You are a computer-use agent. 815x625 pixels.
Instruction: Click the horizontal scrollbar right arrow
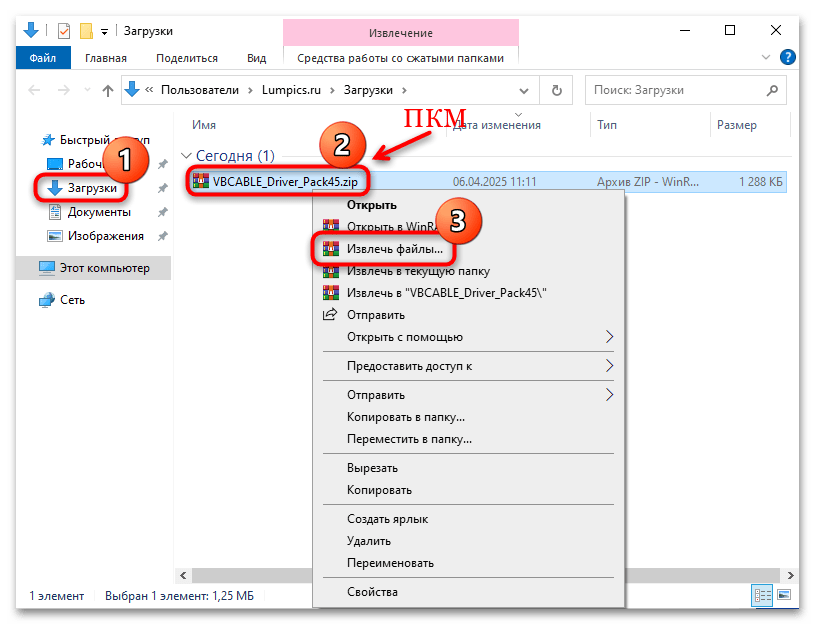(791, 575)
